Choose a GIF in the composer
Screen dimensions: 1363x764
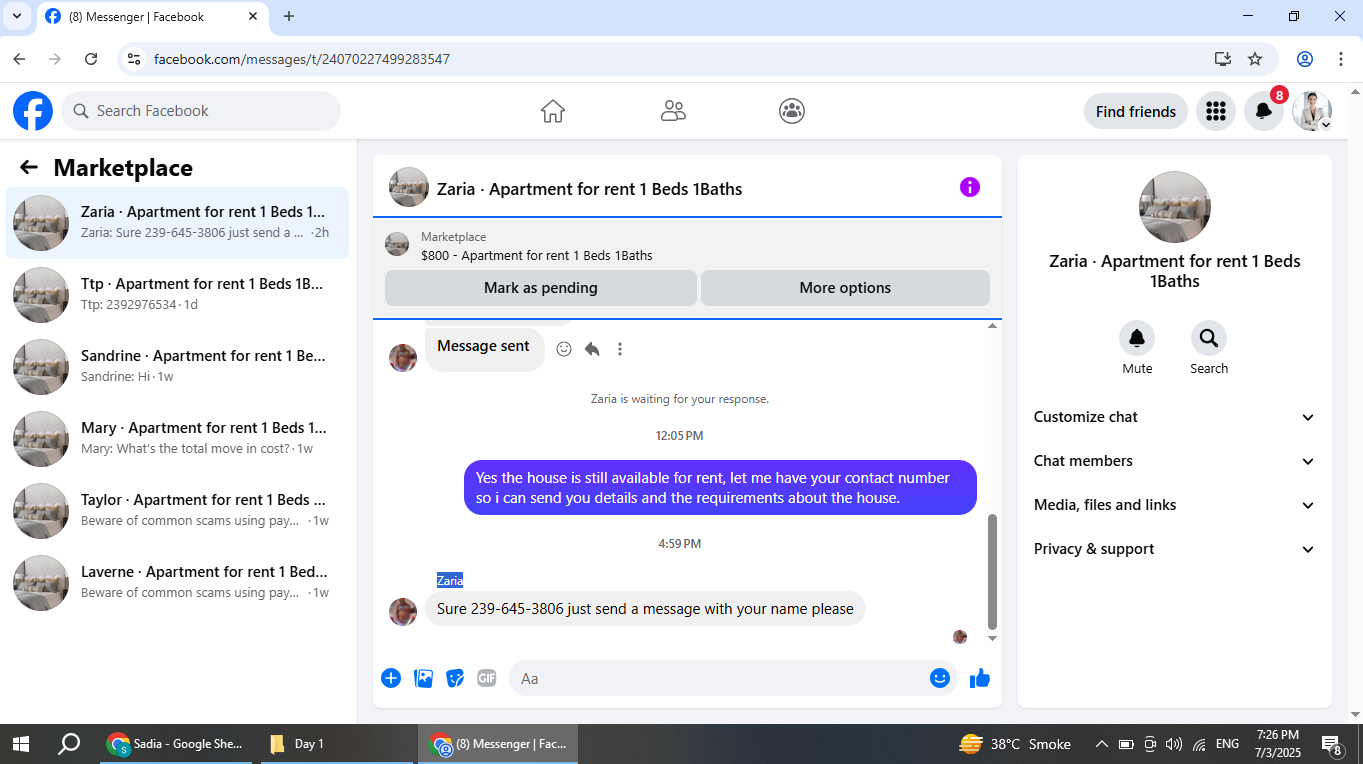coord(487,678)
